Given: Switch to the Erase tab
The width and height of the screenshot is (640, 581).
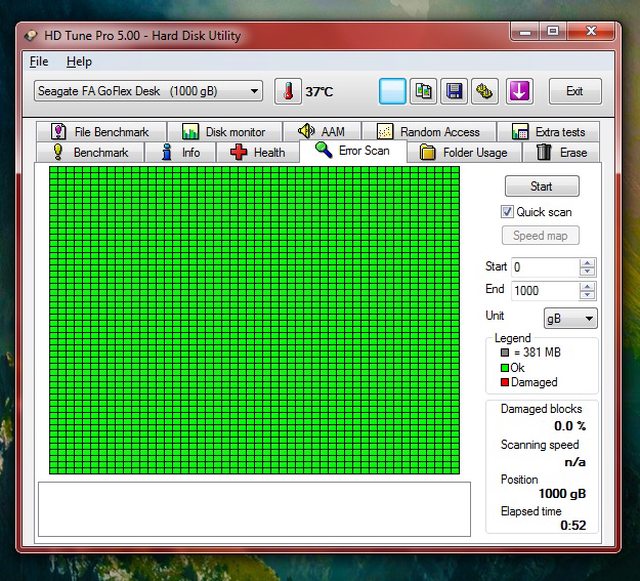Looking at the screenshot, I should coord(561,152).
